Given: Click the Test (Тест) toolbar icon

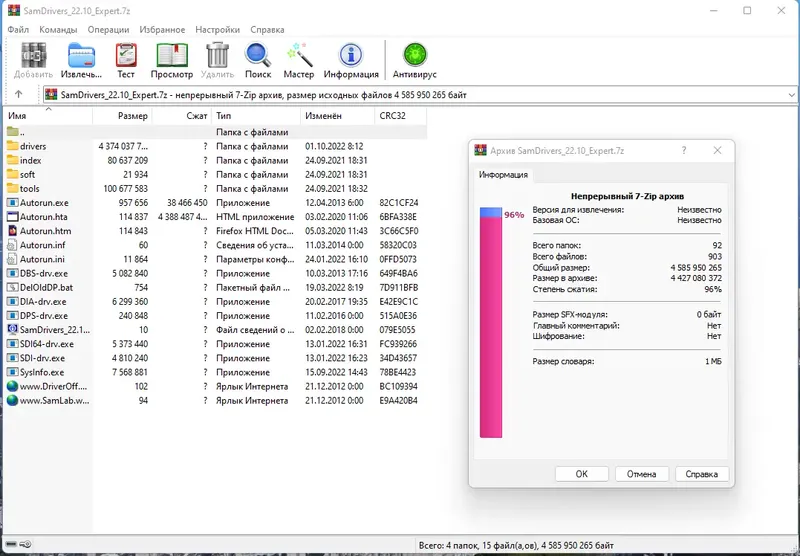Looking at the screenshot, I should click(x=126, y=55).
